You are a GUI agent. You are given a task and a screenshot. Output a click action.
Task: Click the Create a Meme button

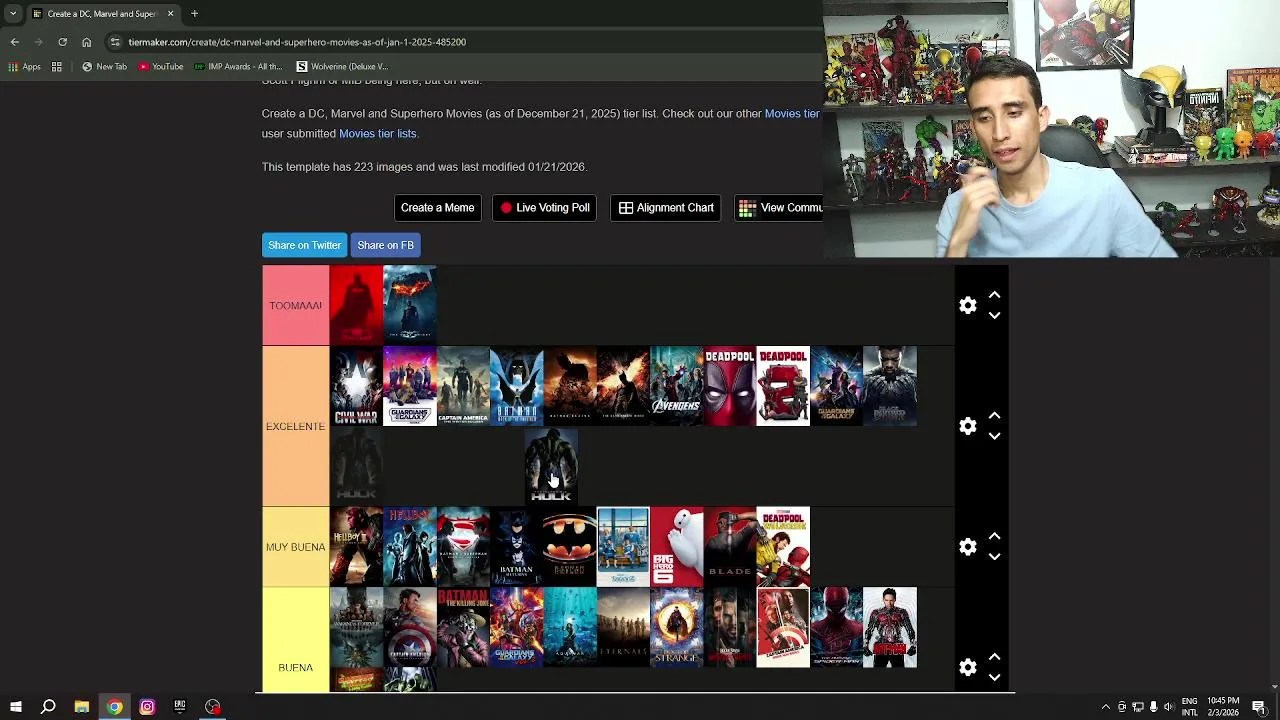point(437,208)
